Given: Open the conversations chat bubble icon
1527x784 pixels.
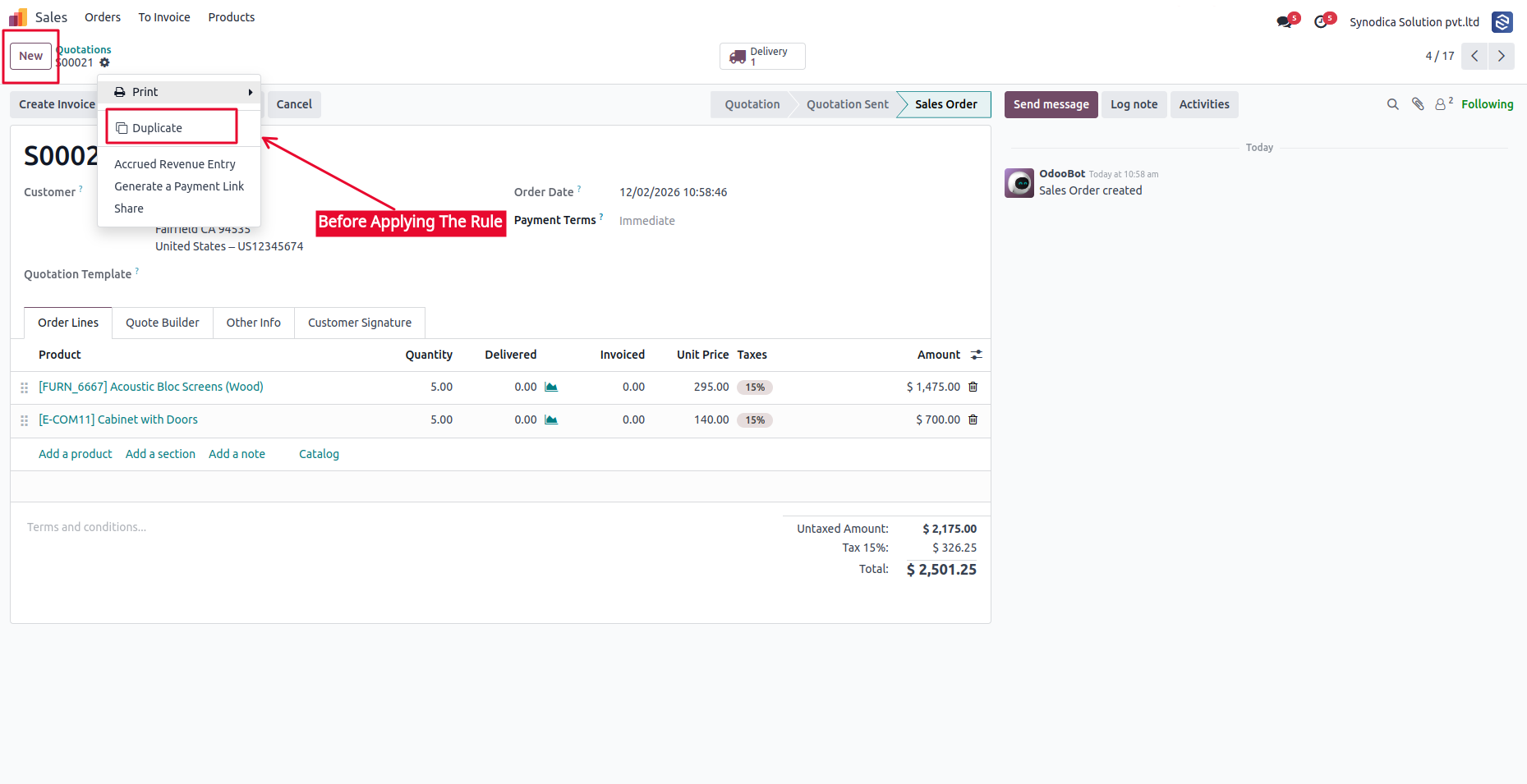Looking at the screenshot, I should [1285, 22].
